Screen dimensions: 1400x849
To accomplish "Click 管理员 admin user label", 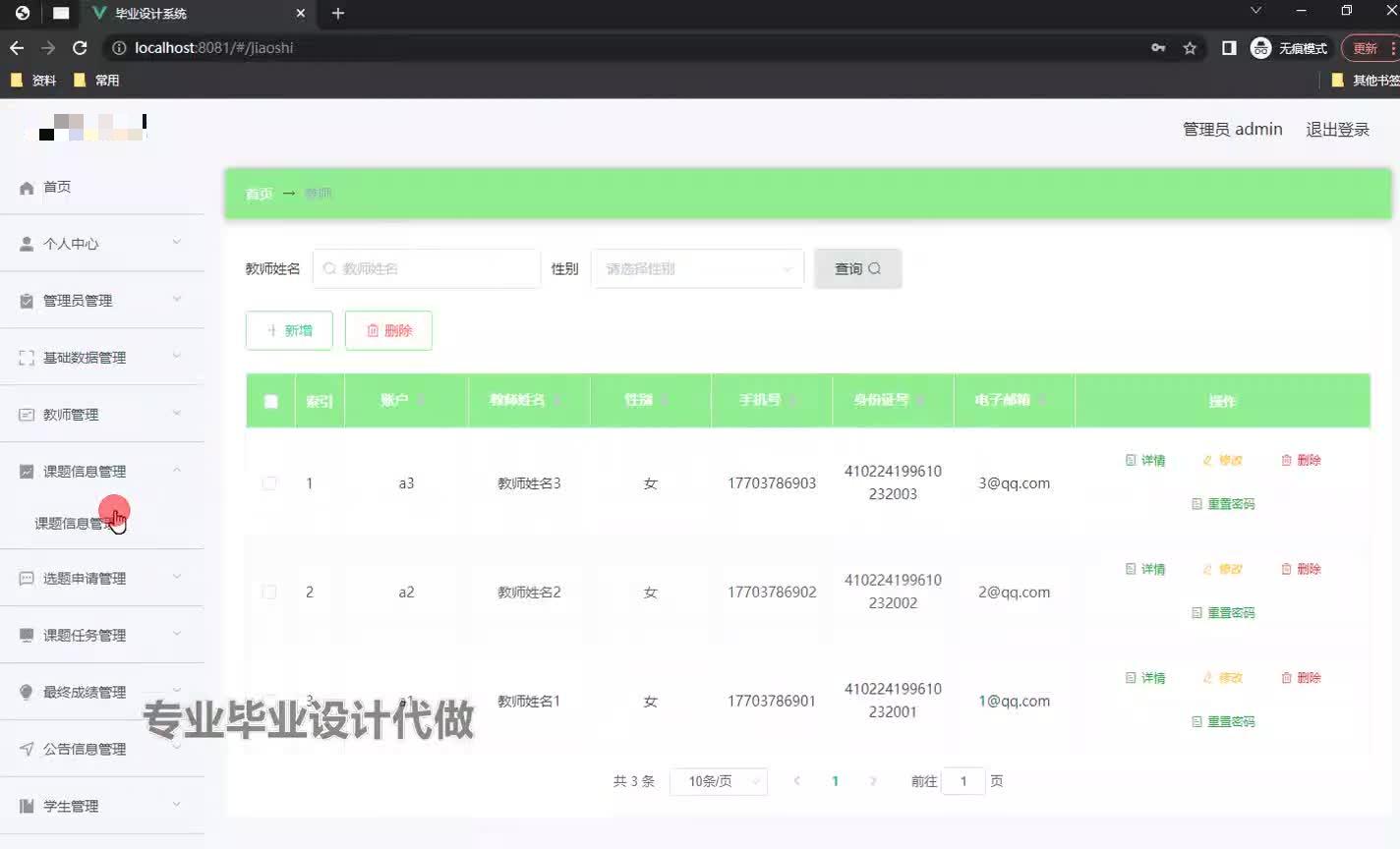I will click(x=1232, y=130).
